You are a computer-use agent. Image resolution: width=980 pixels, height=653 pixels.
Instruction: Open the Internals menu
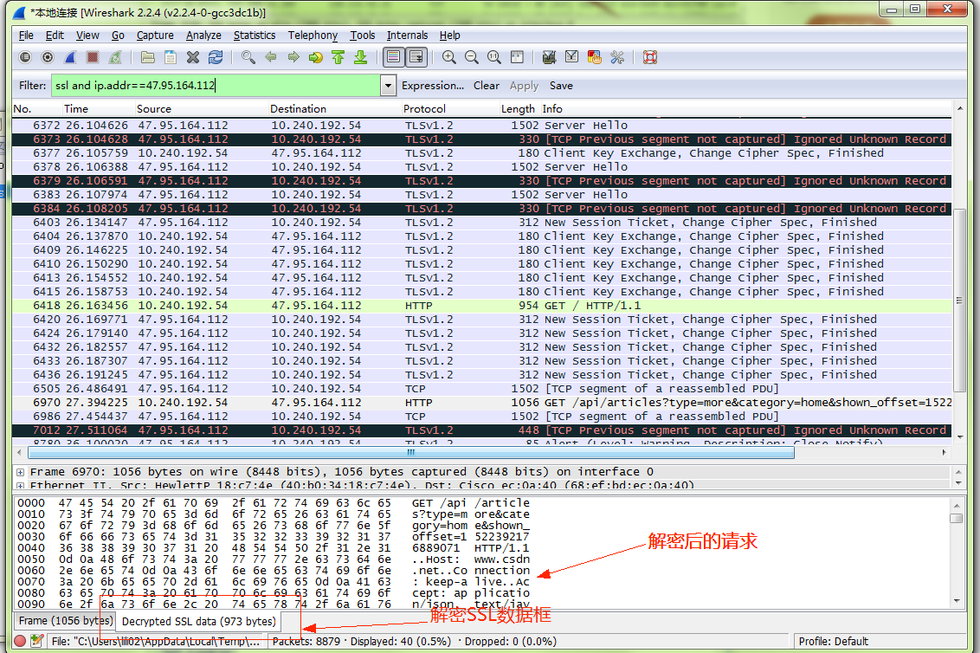point(407,35)
